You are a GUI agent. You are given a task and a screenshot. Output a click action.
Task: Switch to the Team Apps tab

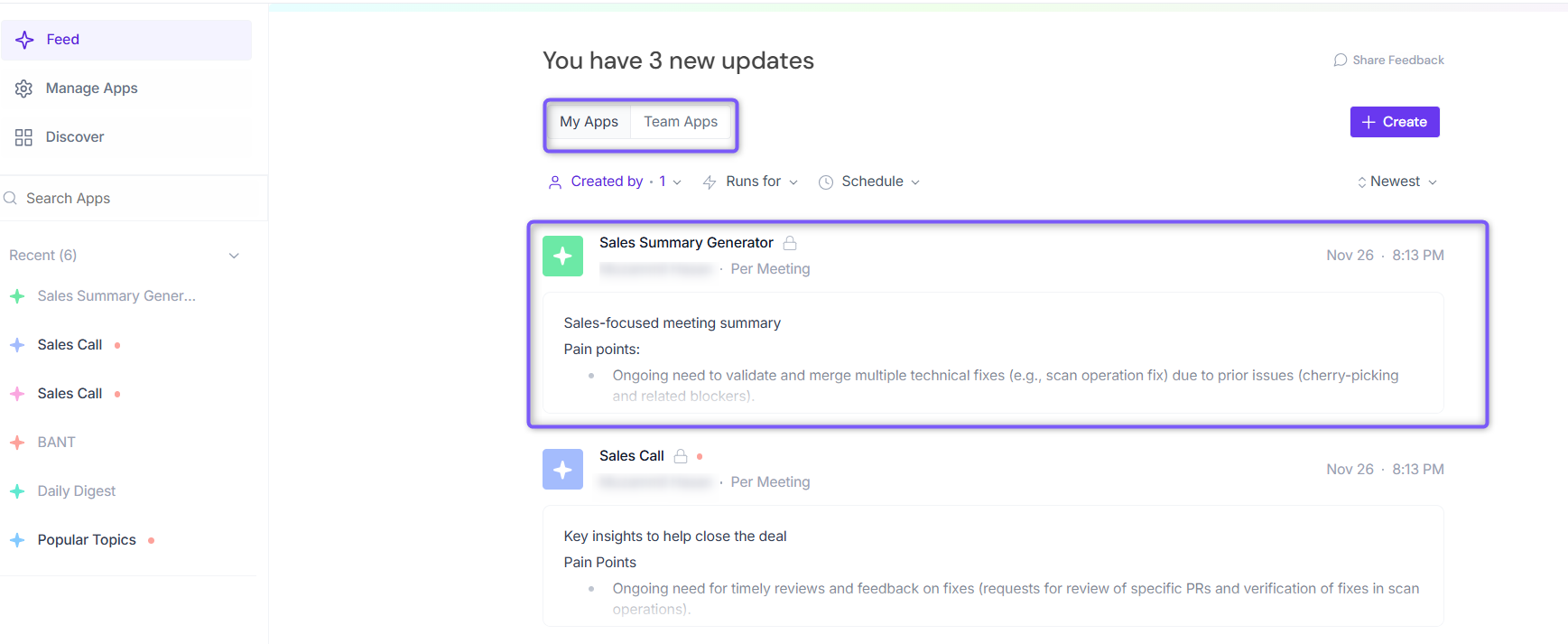click(x=681, y=122)
